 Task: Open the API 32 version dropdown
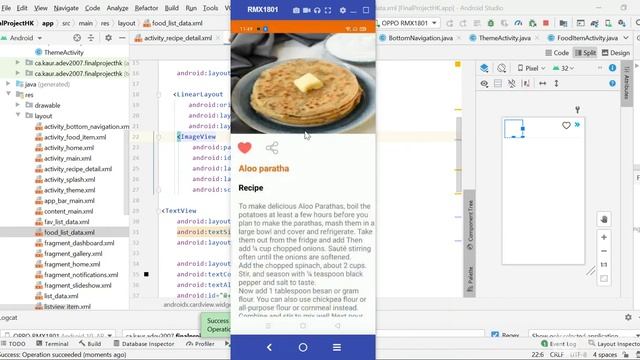click(563, 68)
